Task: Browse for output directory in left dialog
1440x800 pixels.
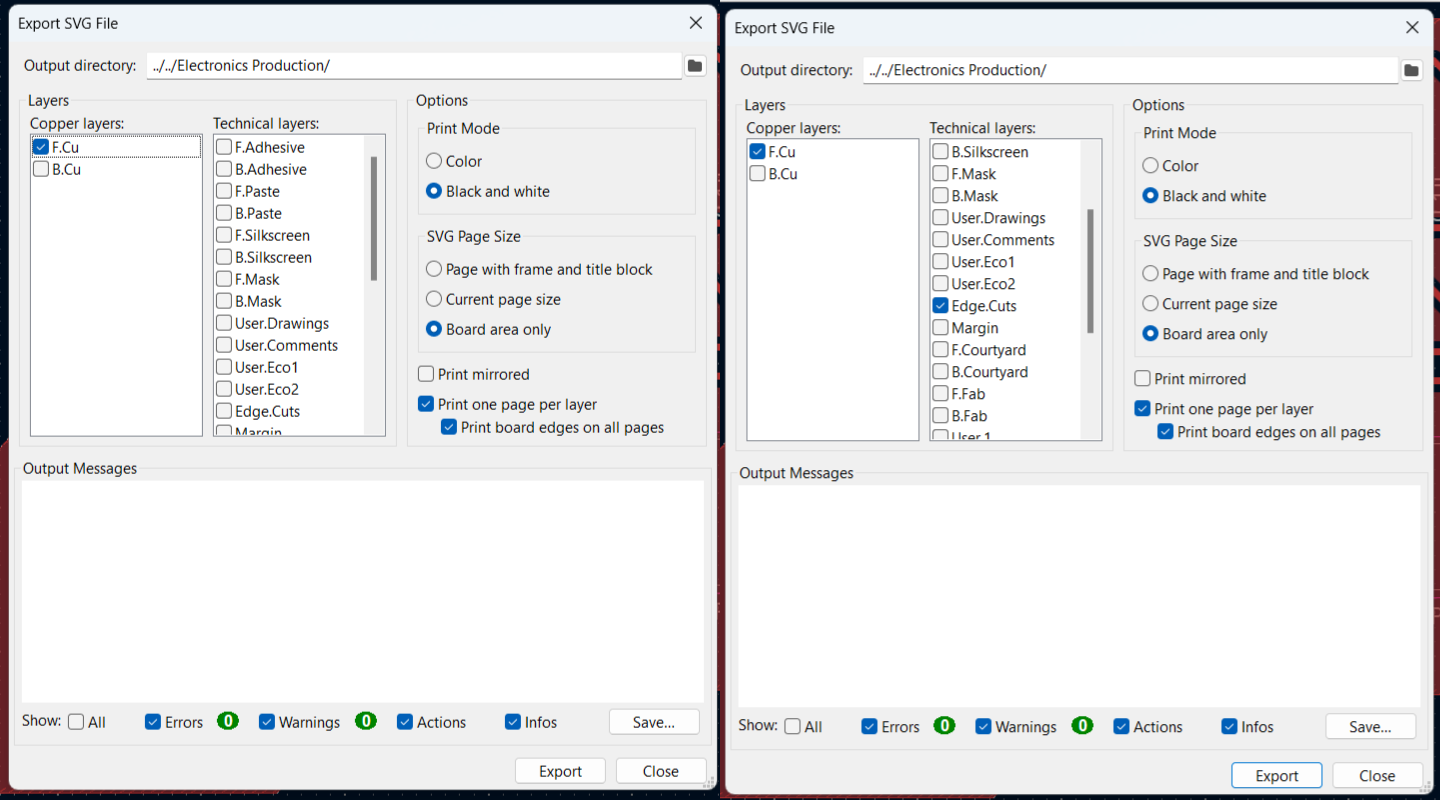Action: (695, 66)
